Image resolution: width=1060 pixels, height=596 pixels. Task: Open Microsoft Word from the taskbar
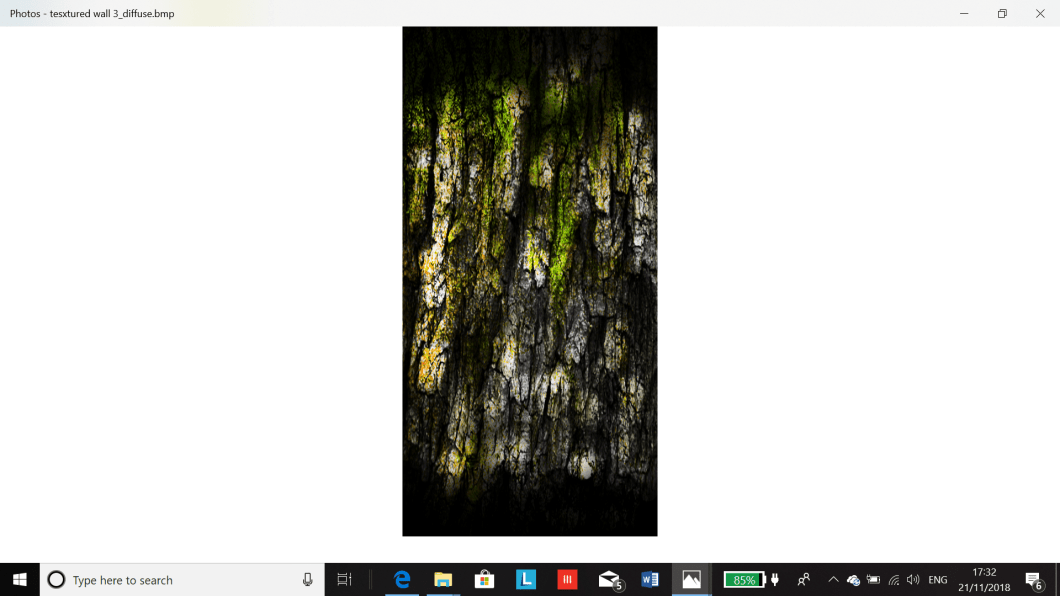pos(651,579)
